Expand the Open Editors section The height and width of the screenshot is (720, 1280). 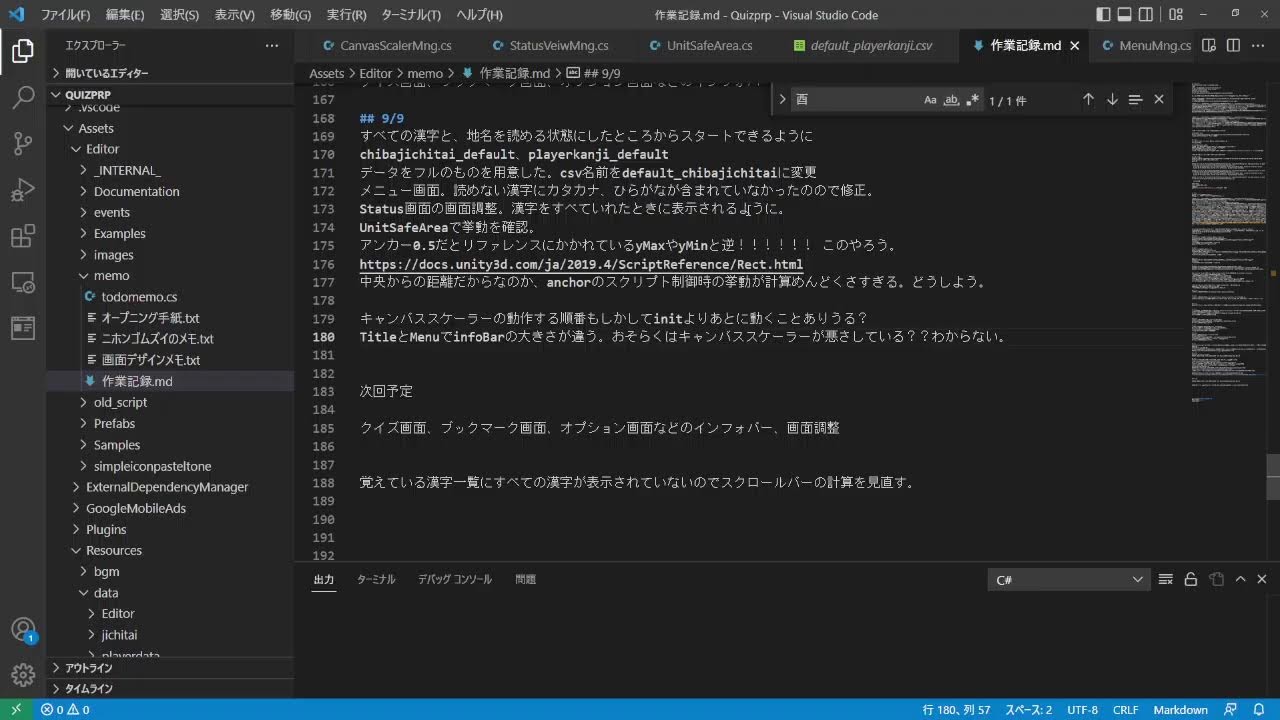click(x=170, y=73)
